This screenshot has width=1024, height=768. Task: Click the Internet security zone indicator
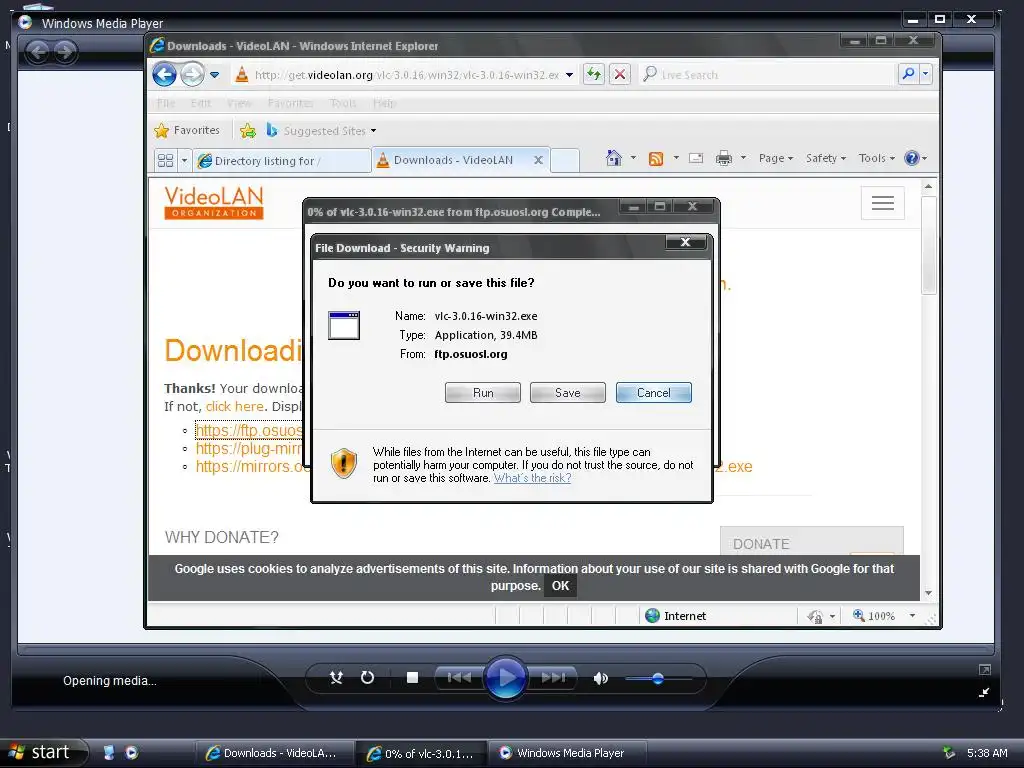[675, 616]
